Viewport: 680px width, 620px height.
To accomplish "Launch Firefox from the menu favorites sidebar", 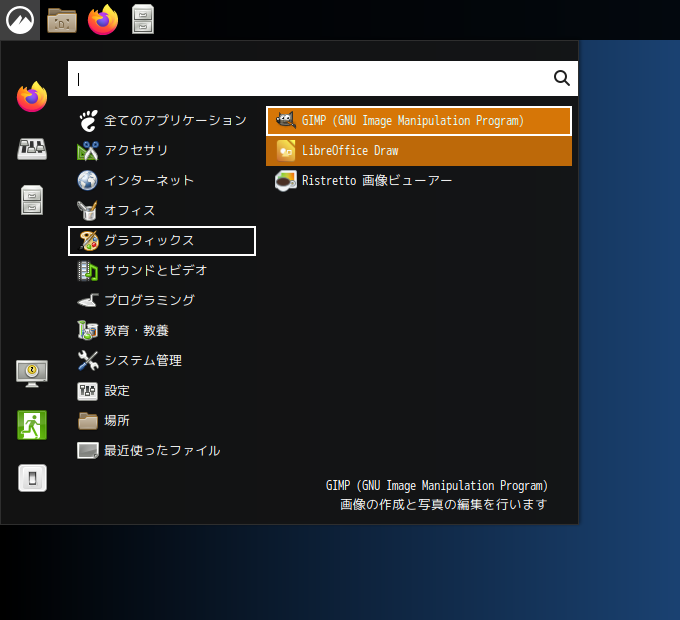I will click(32, 97).
